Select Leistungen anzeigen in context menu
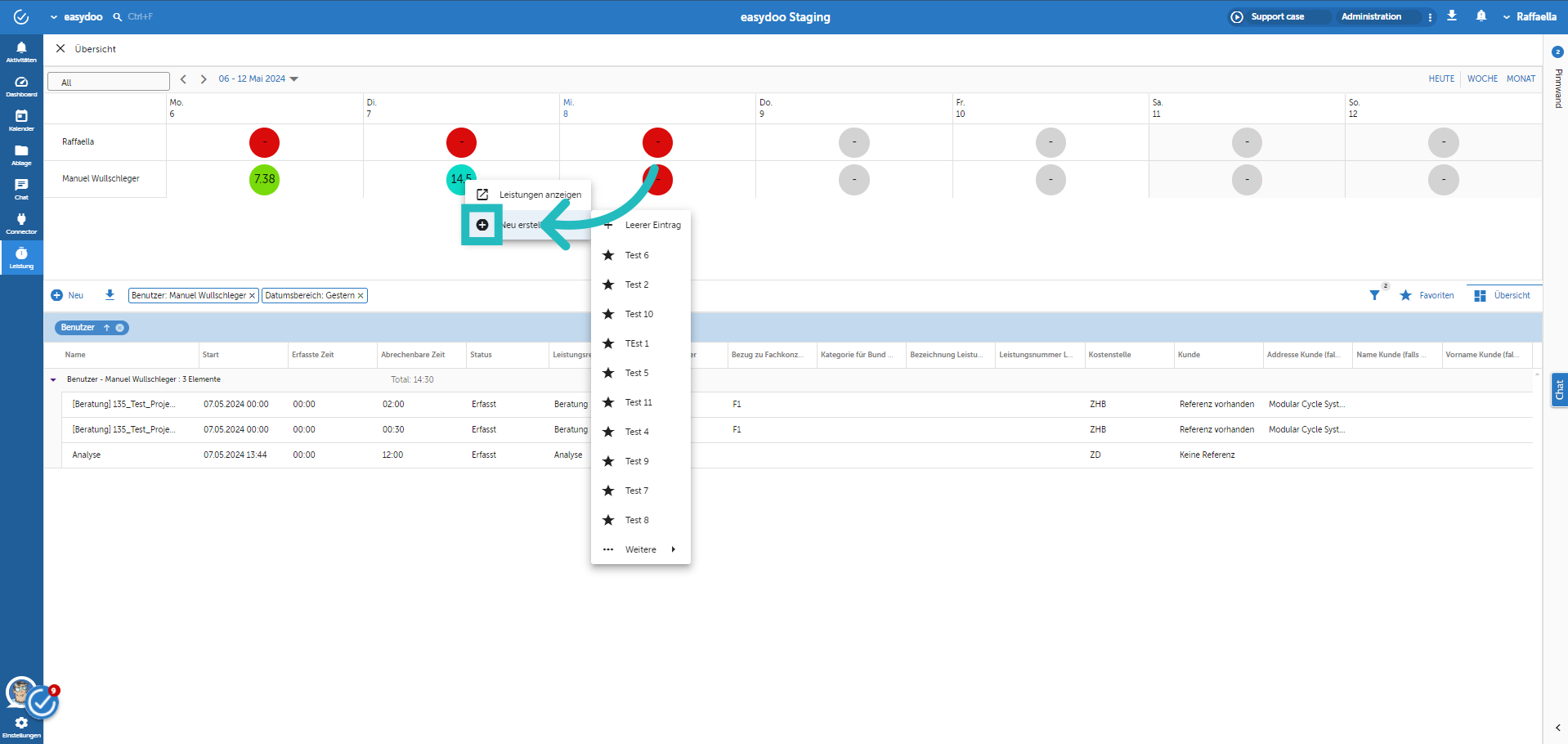This screenshot has width=1568, height=744. [x=528, y=195]
